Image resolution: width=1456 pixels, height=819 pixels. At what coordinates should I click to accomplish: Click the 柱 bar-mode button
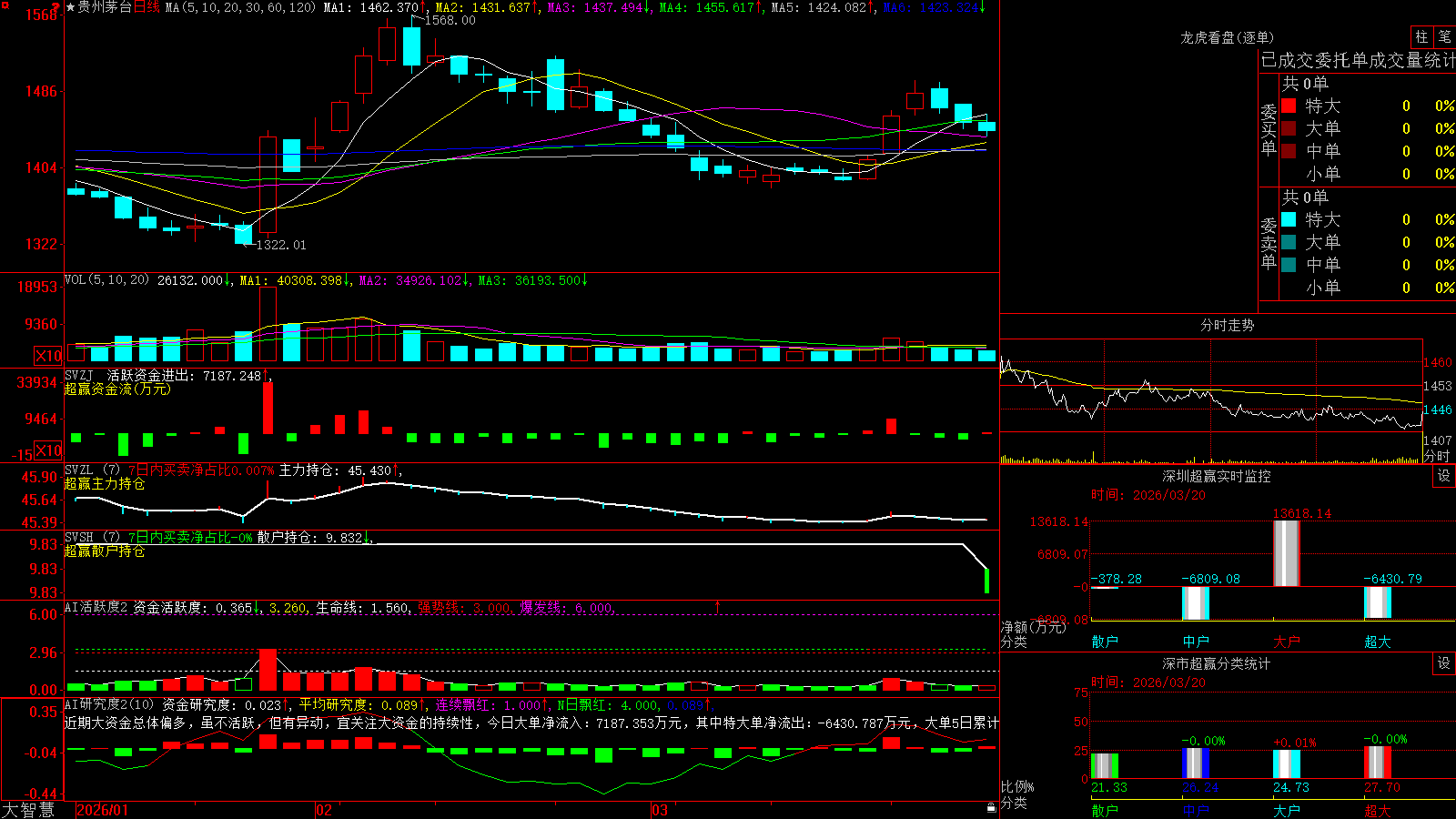(x=1421, y=36)
